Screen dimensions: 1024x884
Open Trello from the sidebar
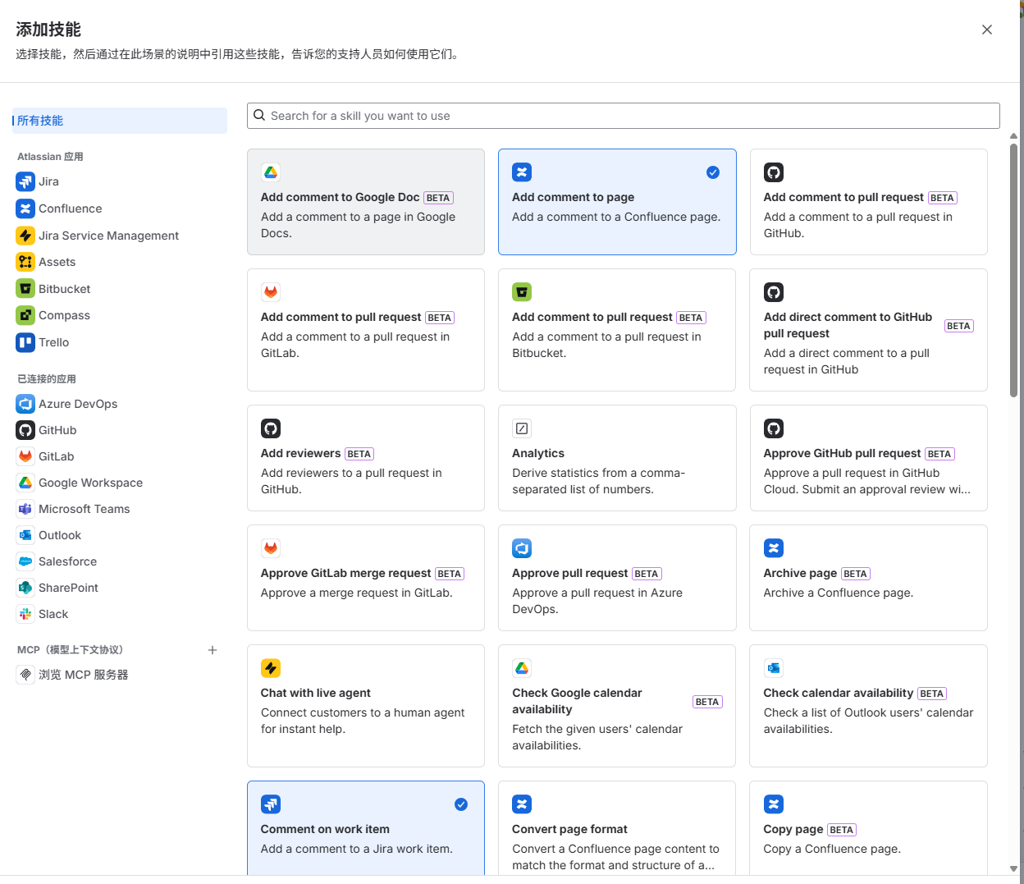(x=25, y=342)
